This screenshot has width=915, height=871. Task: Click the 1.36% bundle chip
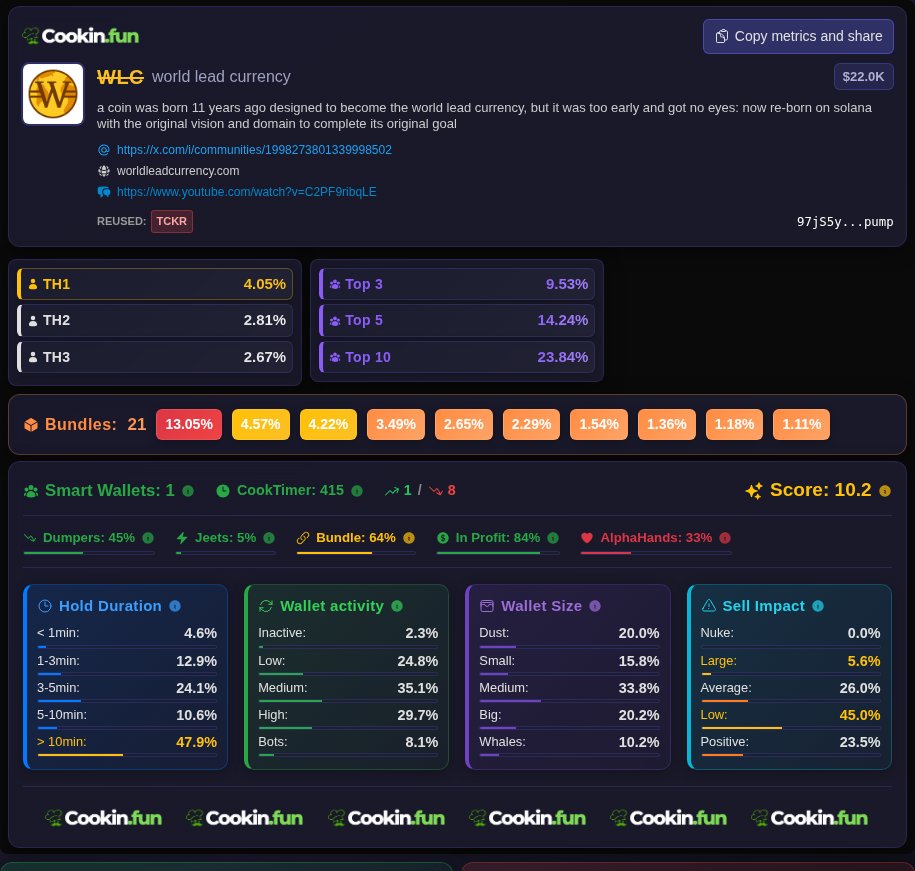tap(666, 424)
